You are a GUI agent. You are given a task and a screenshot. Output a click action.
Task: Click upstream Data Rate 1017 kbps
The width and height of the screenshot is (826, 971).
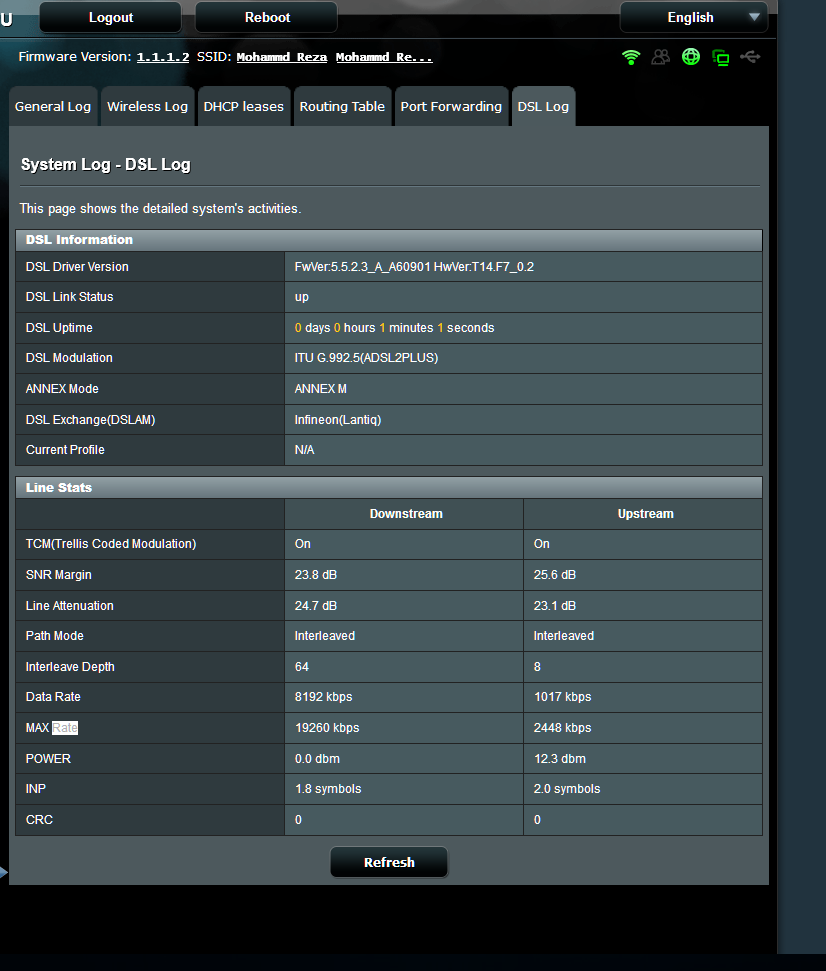point(562,697)
